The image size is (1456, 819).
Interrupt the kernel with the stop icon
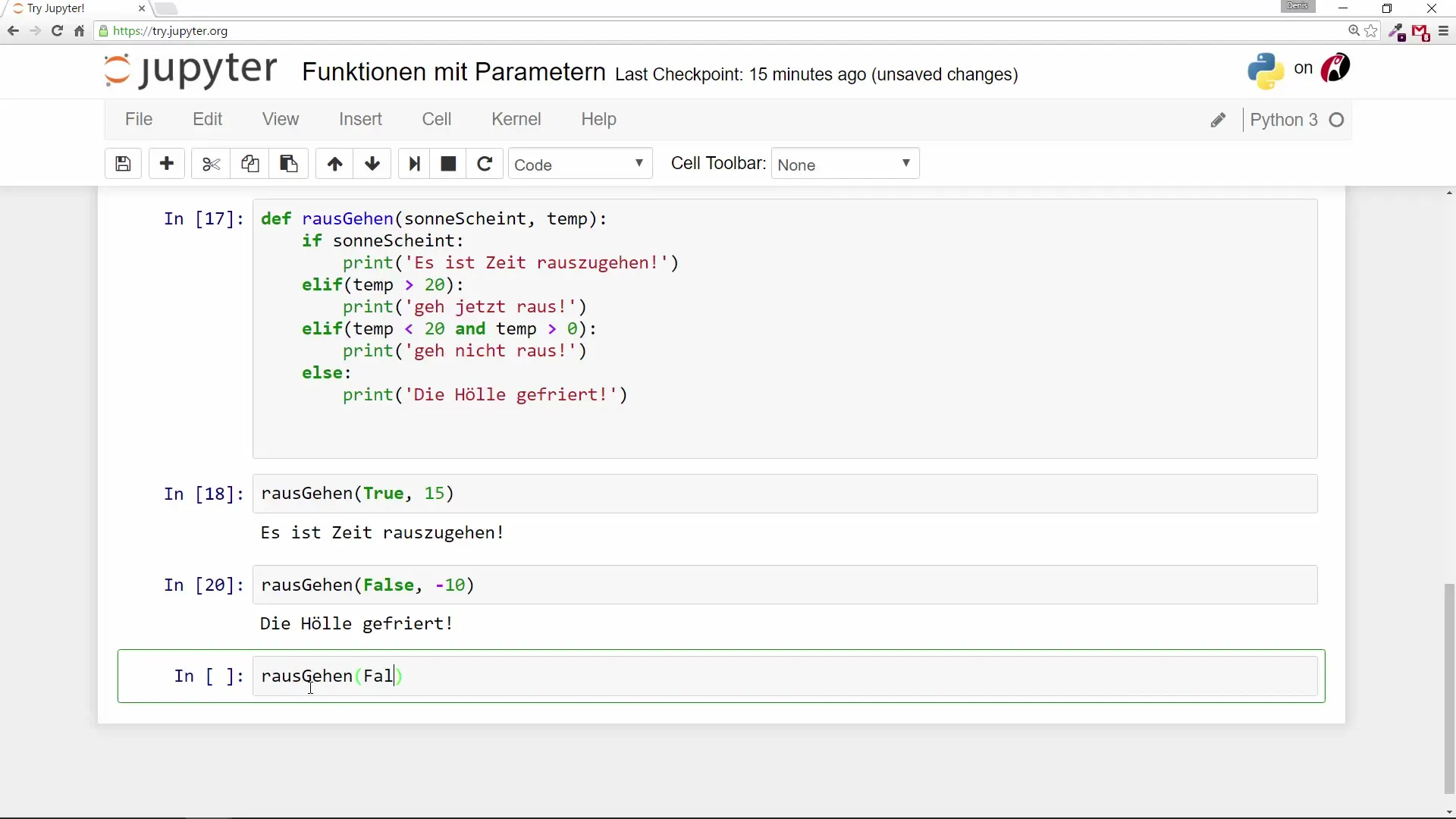[448, 164]
